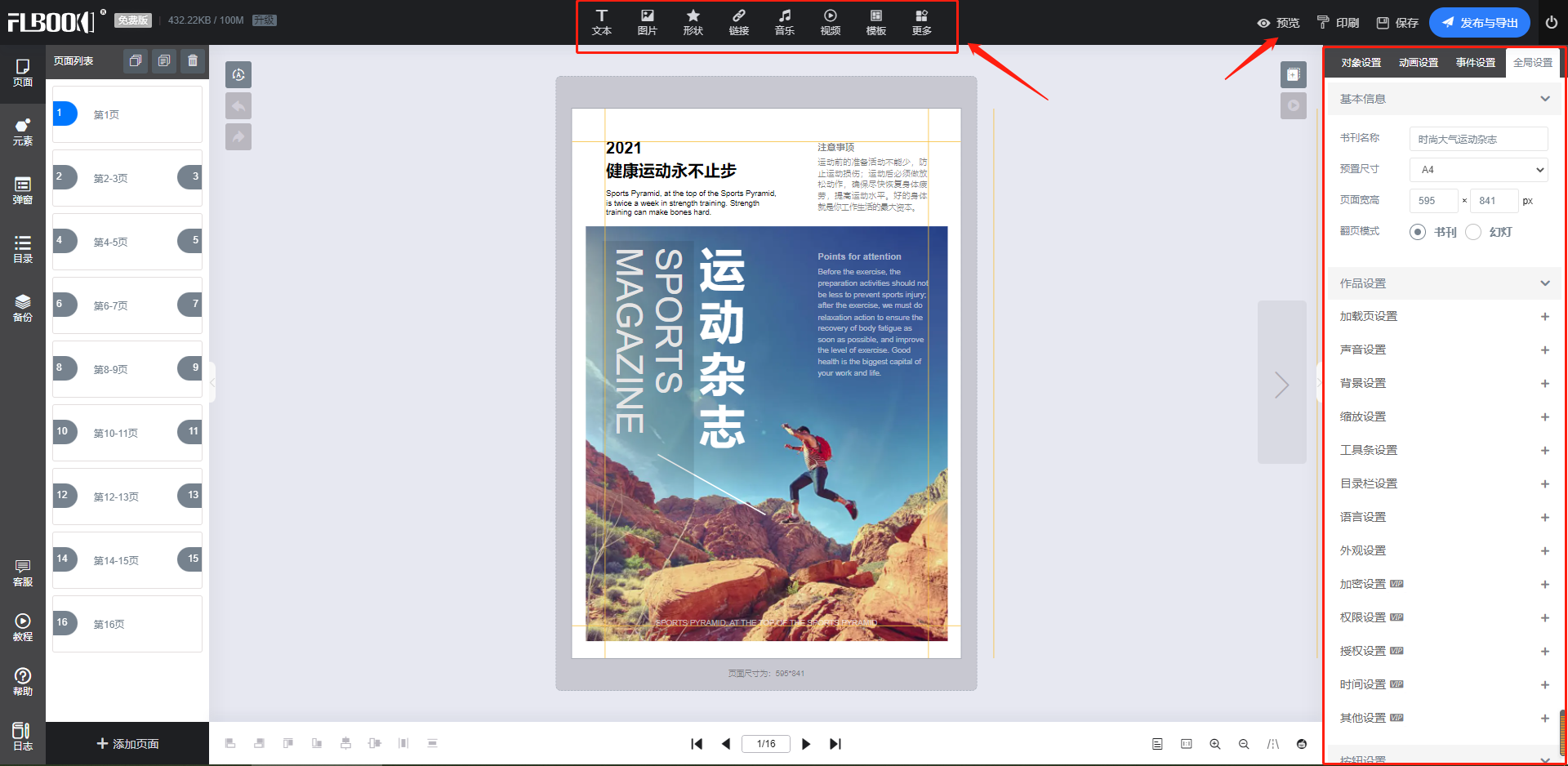This screenshot has width=1568, height=766.
Task: Open the 弹窗 popup sidebar panel
Action: click(23, 191)
